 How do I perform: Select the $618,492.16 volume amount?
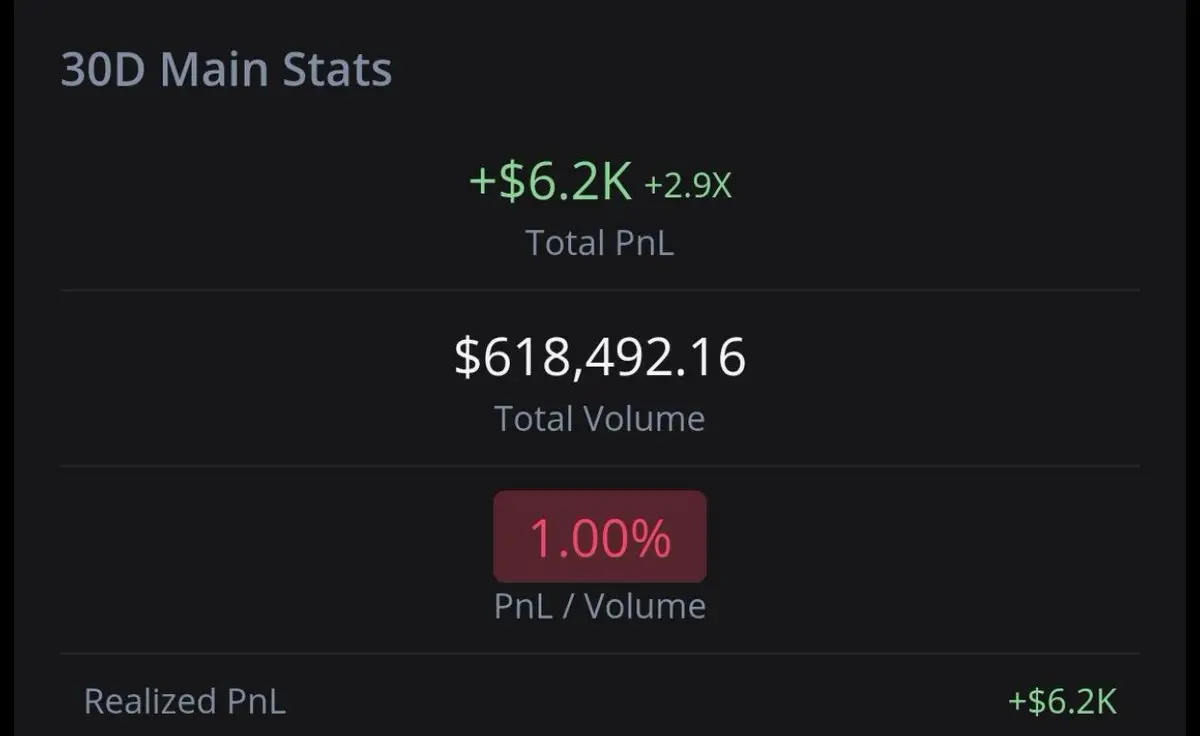[600, 357]
